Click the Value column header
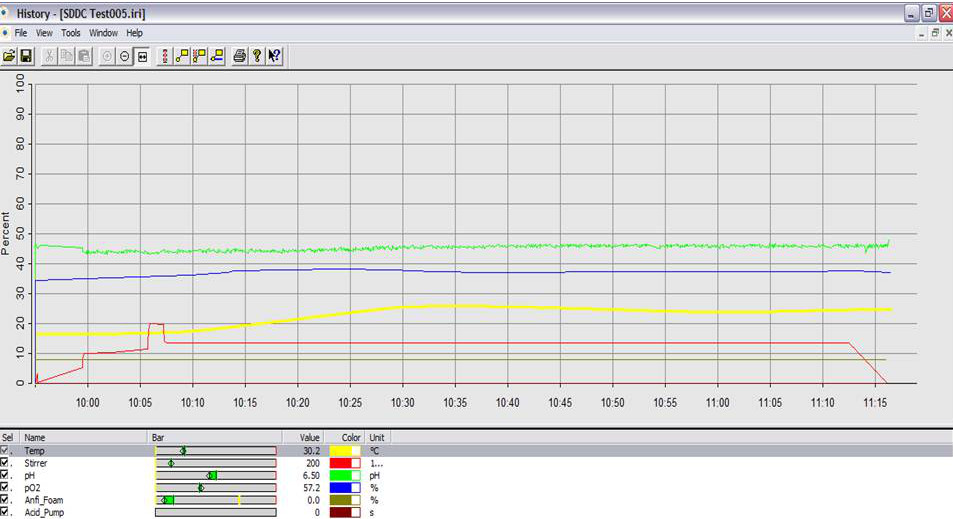 pyautogui.click(x=309, y=437)
